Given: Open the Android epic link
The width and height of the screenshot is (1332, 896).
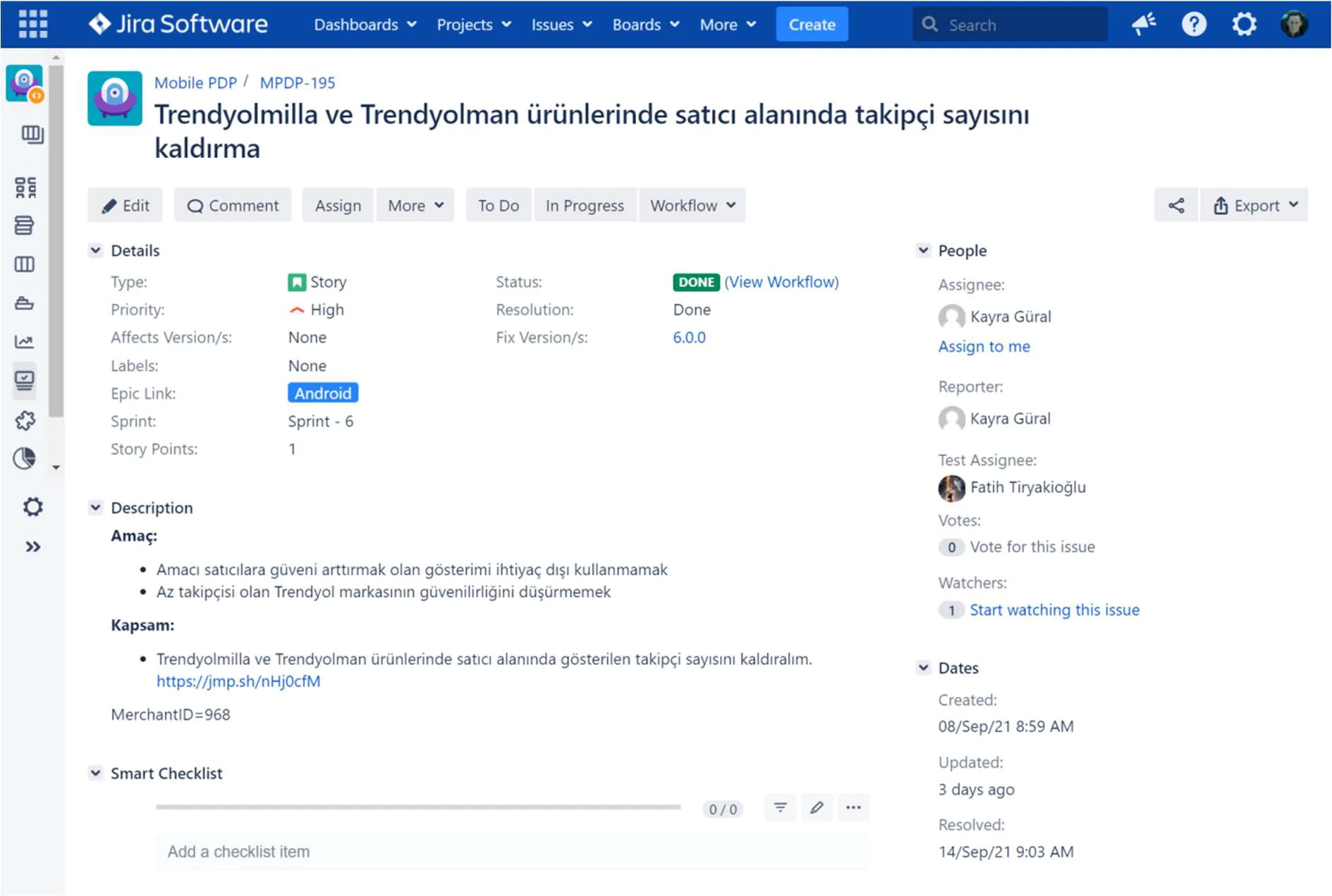Looking at the screenshot, I should pos(323,393).
